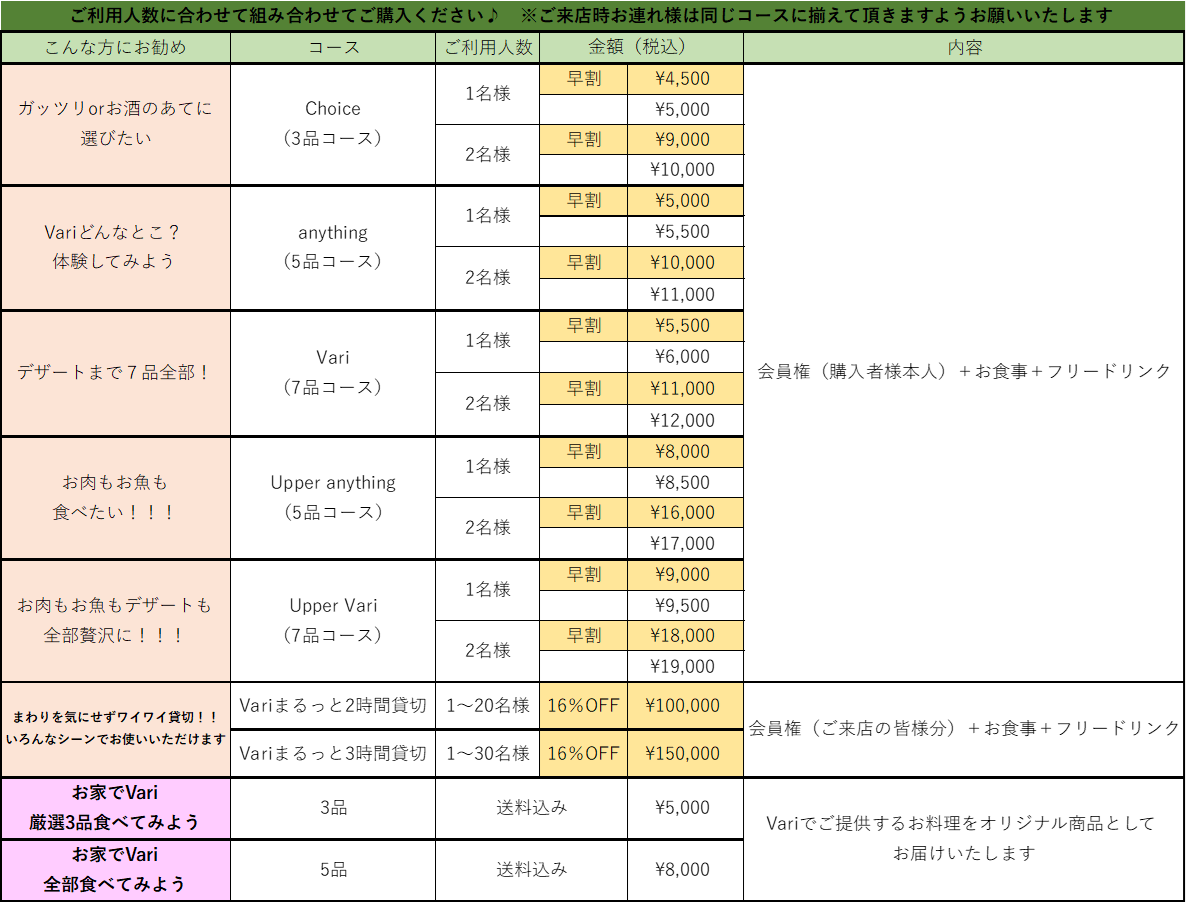The width and height of the screenshot is (1186, 903).
Task: Select the お家でVari 全部食べてみよう cell
Action: coord(116,869)
